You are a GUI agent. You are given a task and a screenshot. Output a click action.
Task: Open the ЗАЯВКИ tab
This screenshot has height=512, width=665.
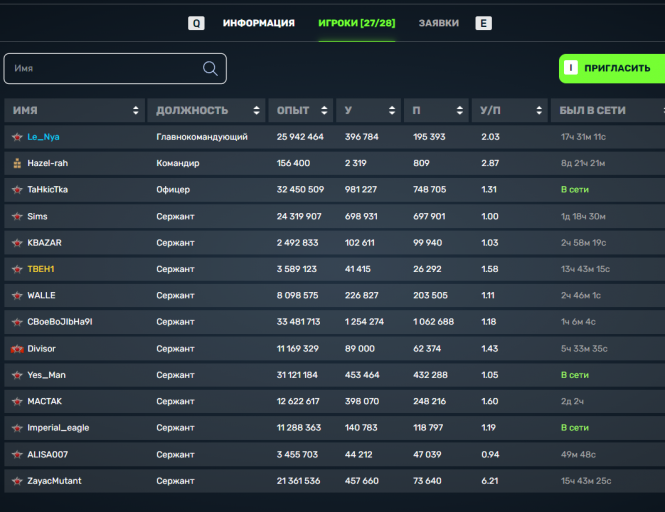[439, 23]
